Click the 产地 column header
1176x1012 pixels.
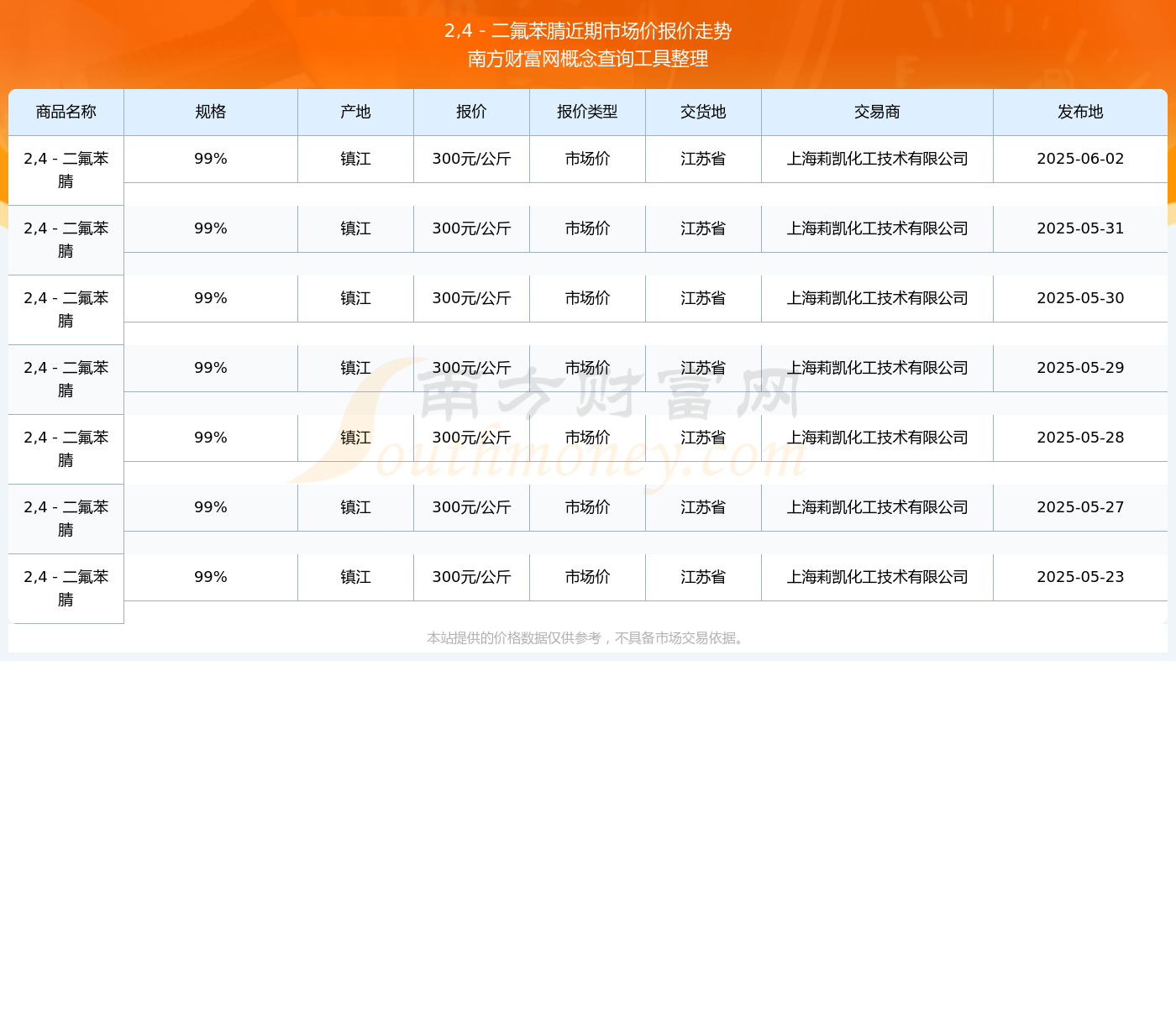tap(355, 112)
